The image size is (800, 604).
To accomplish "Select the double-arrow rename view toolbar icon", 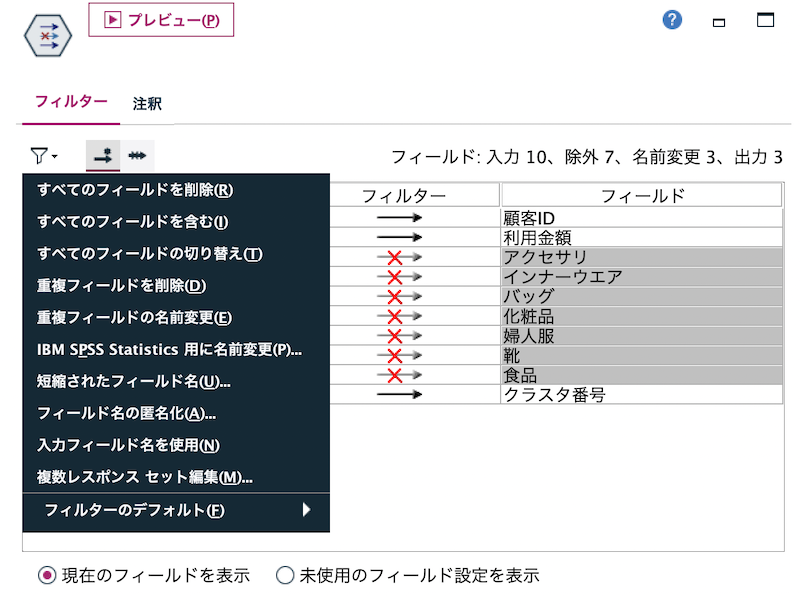I will (139, 156).
